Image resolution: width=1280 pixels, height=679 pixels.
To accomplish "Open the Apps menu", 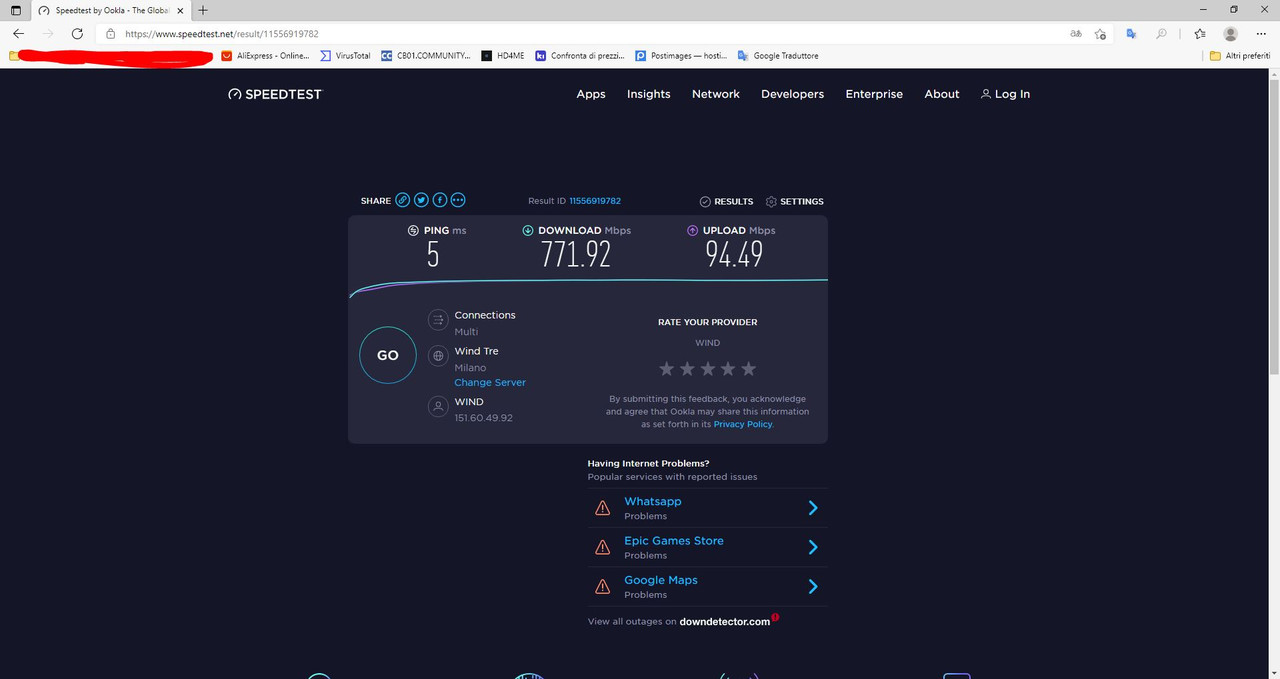I will pos(591,94).
